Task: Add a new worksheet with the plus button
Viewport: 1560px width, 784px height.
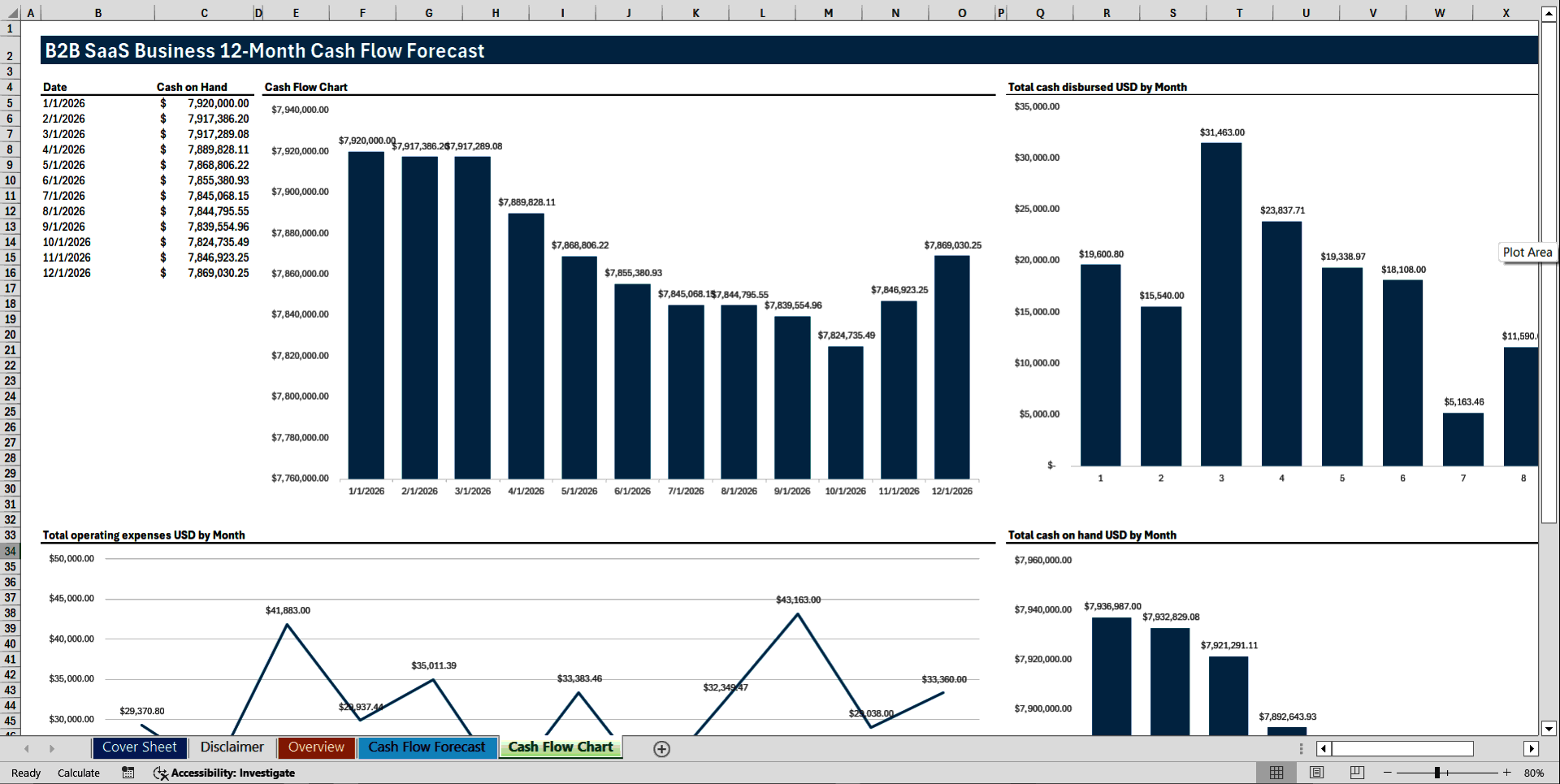Action: click(x=661, y=748)
